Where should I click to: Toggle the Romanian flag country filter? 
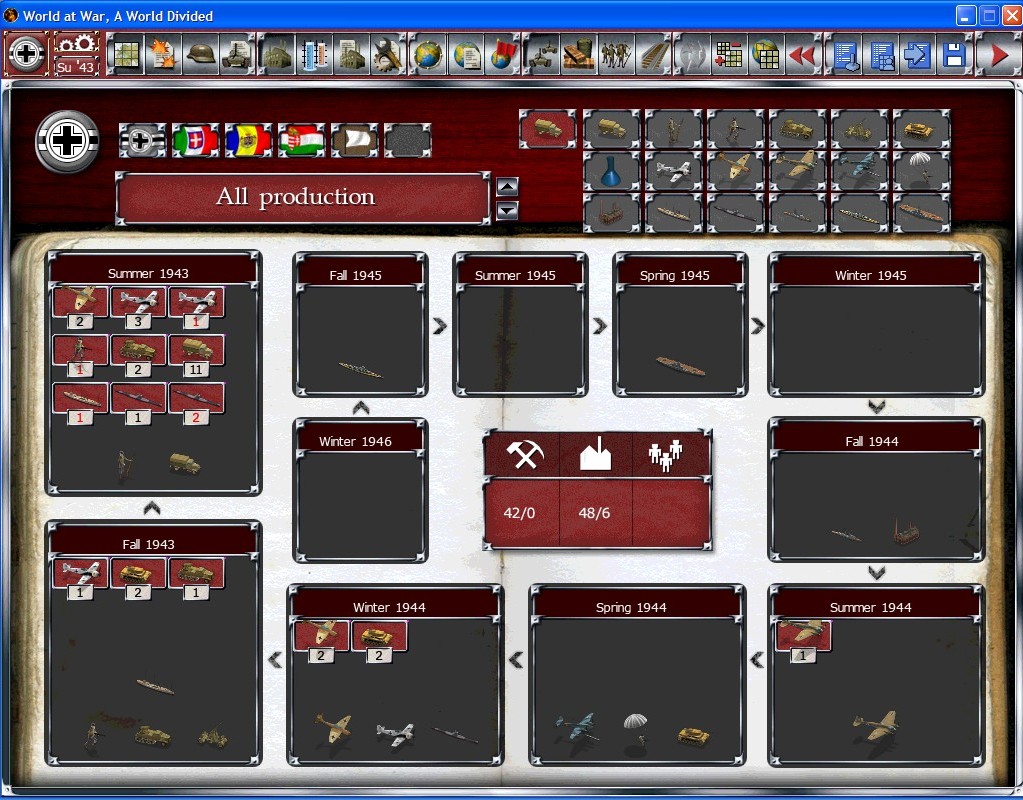[248, 141]
